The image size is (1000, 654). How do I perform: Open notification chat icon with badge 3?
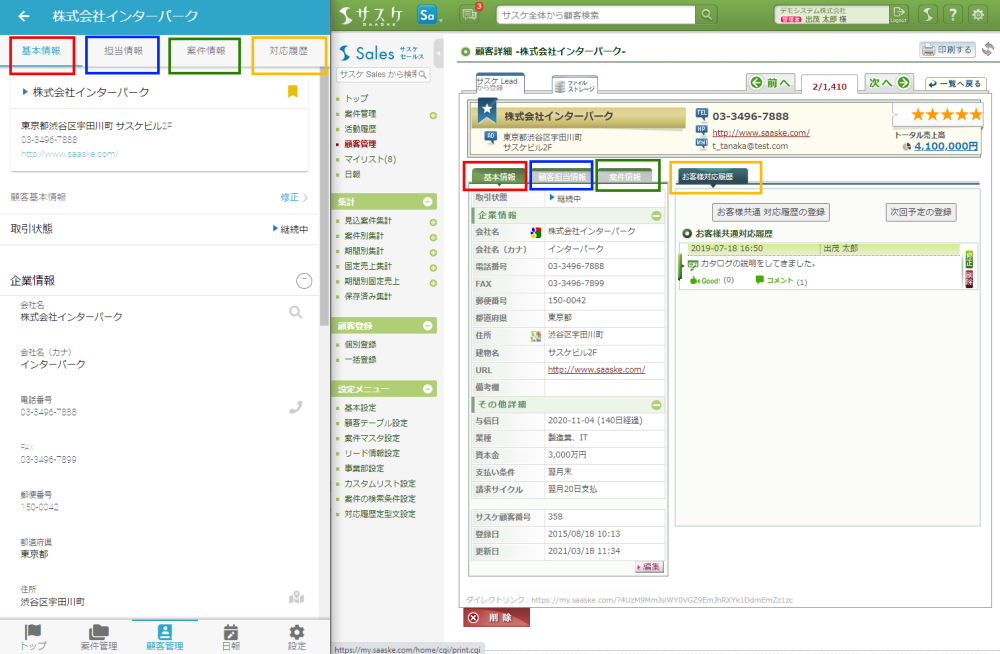tap(470, 14)
